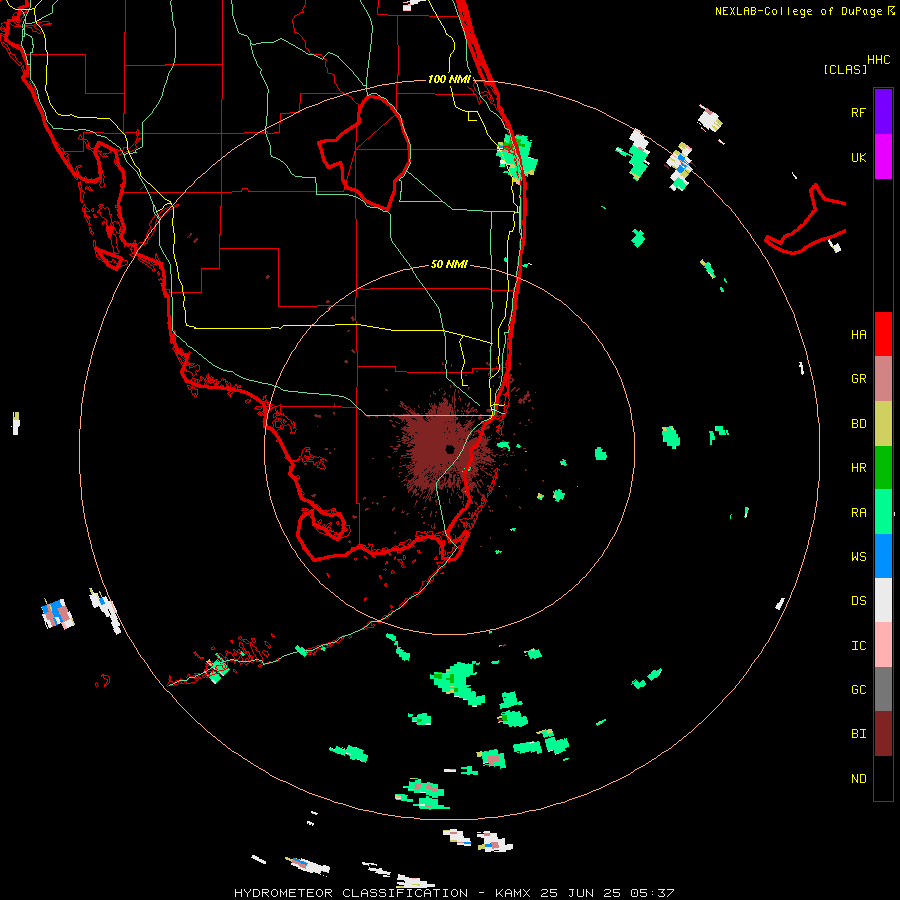This screenshot has width=900, height=900.
Task: Click the 05:37 timestamp
Action: point(652,893)
